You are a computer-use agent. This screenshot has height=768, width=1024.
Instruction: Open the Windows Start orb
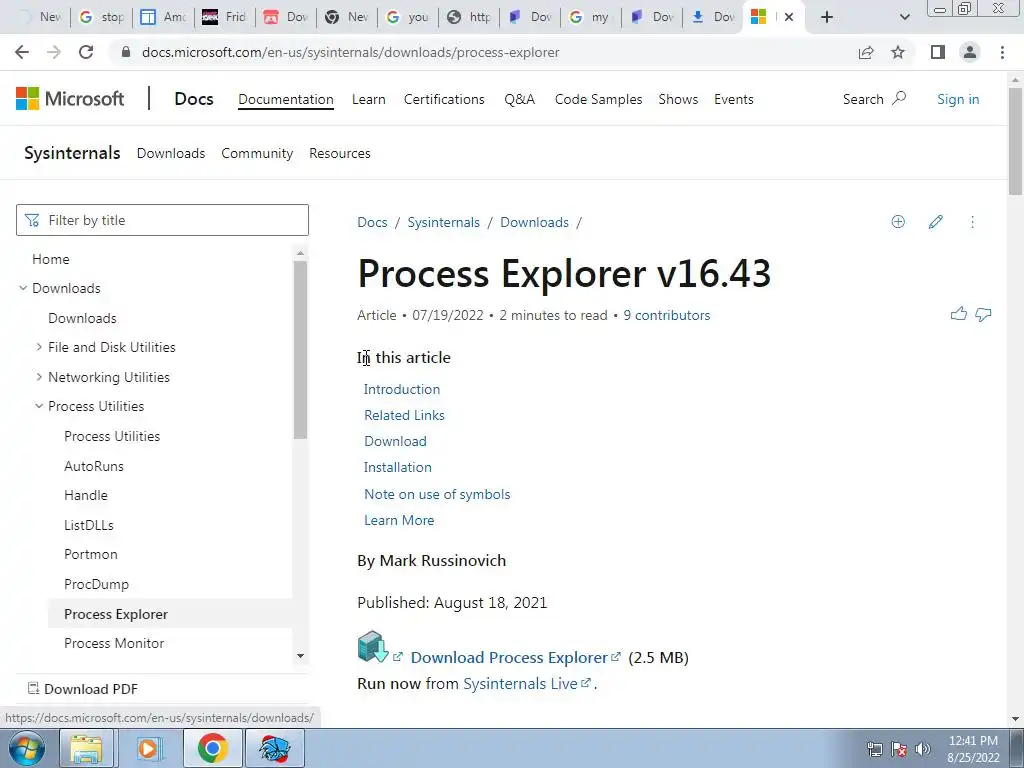click(27, 748)
